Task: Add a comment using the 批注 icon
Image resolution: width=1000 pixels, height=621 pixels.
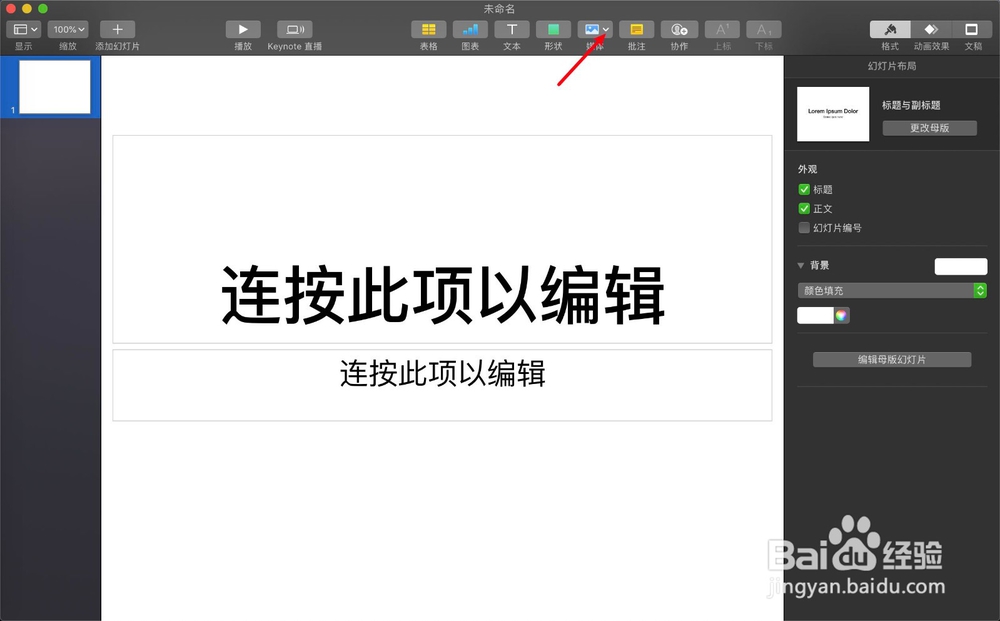Action: [636, 30]
